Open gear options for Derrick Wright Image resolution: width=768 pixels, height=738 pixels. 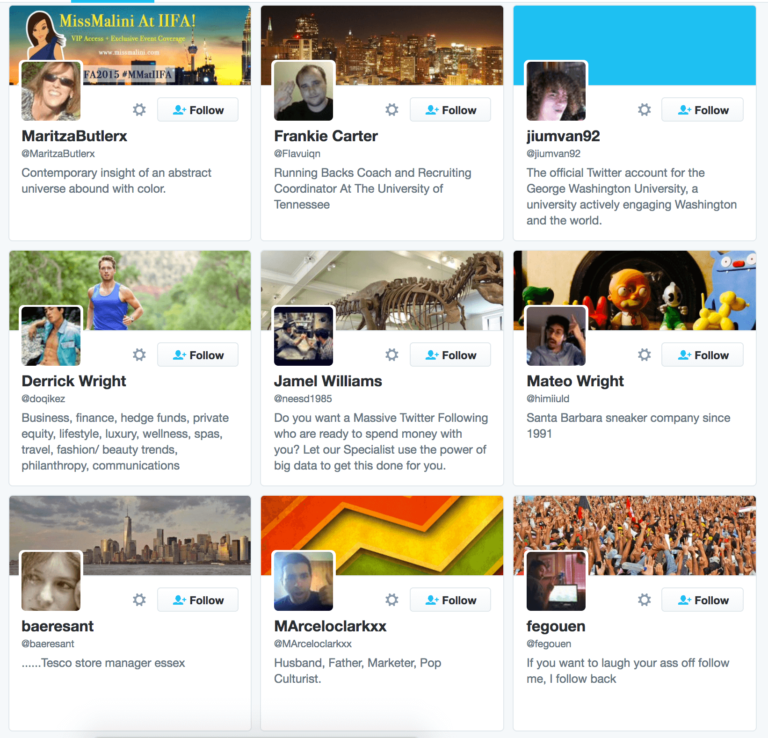tap(139, 355)
